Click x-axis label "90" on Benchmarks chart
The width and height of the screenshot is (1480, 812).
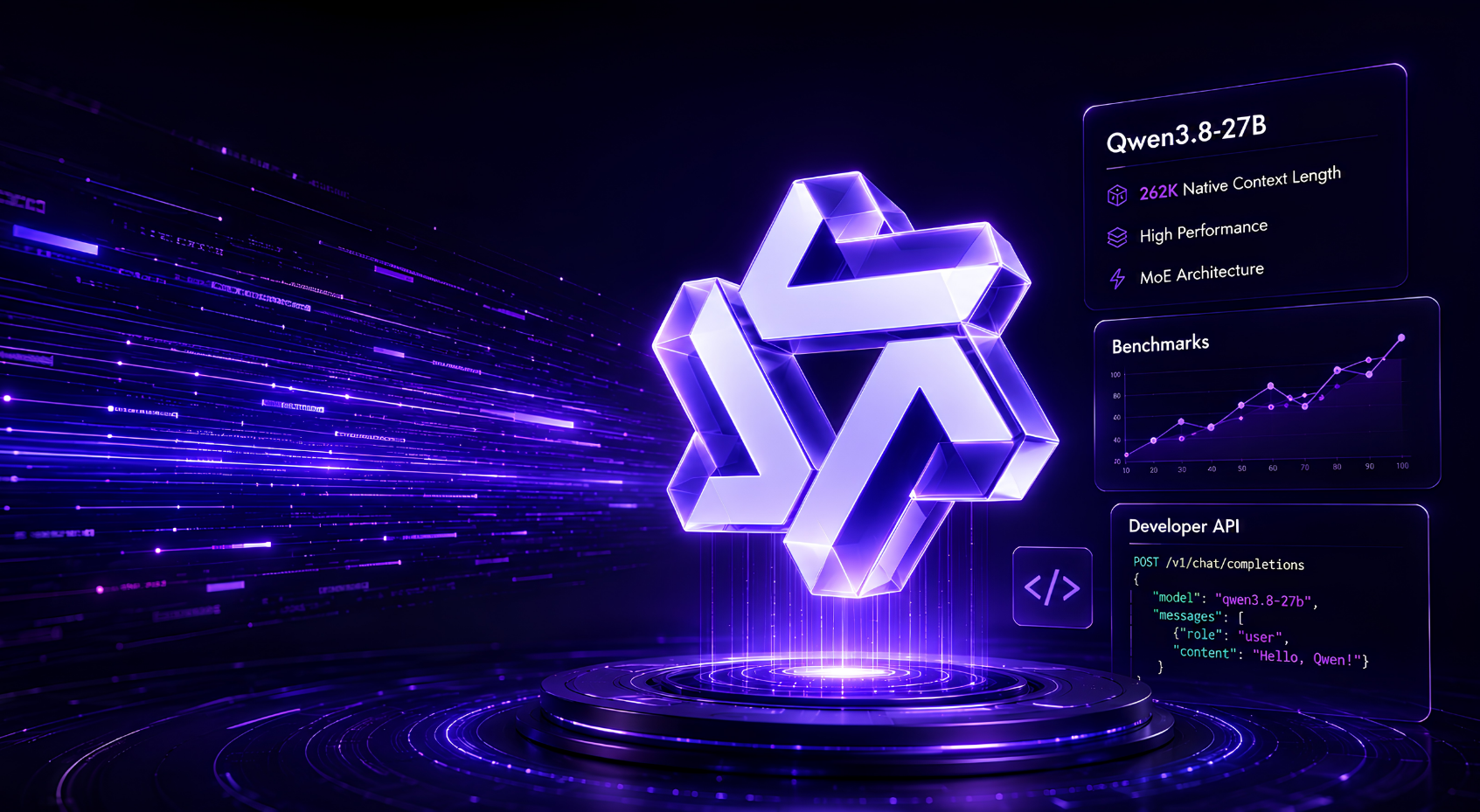[x=1369, y=466]
